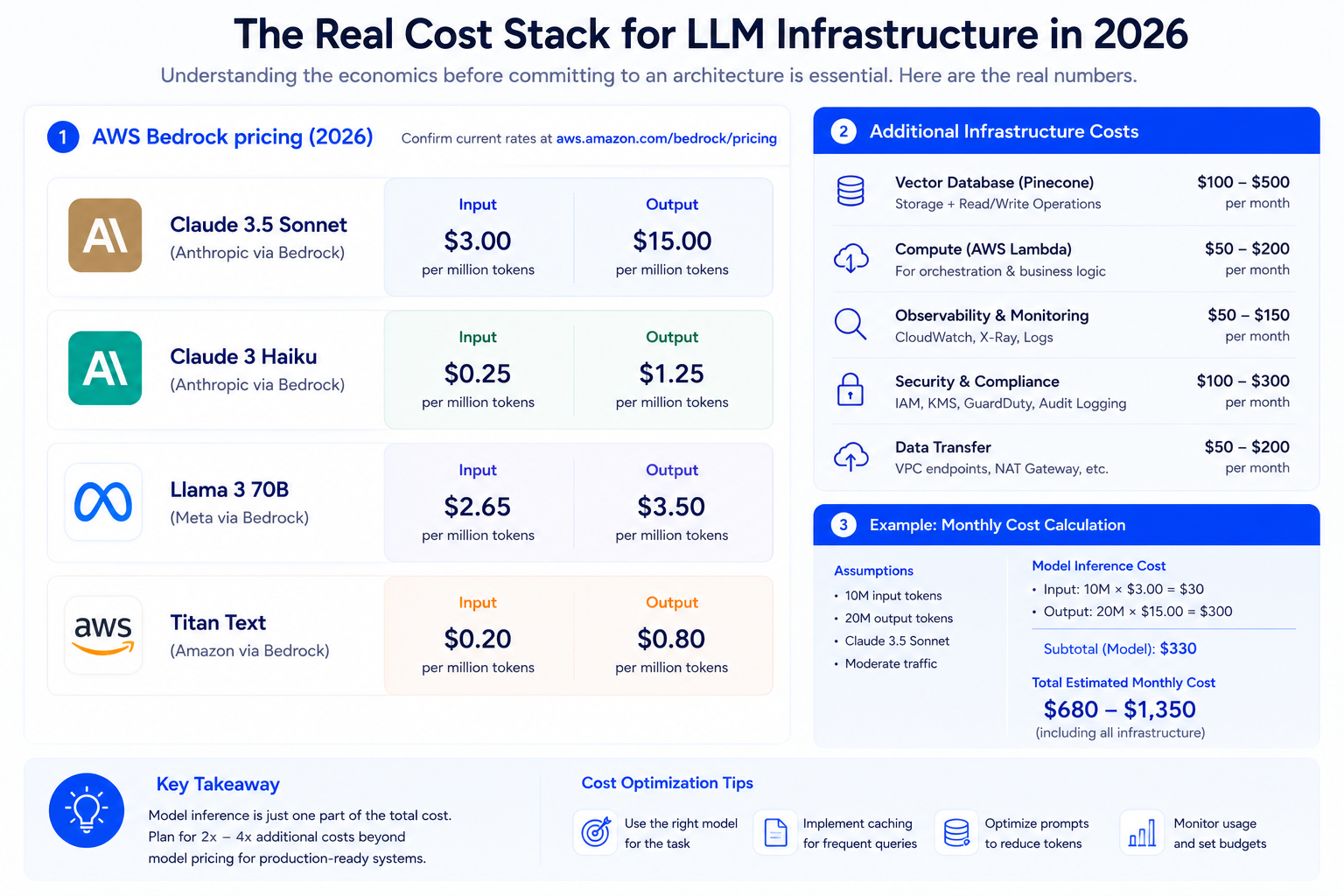Click the "Model Inference Cost" subheading
This screenshot has height=896, width=1344.
(x=1099, y=566)
